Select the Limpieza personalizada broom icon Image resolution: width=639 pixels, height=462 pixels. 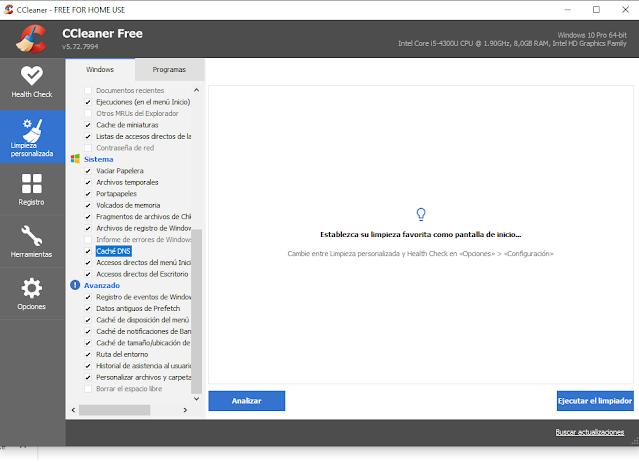click(x=33, y=130)
